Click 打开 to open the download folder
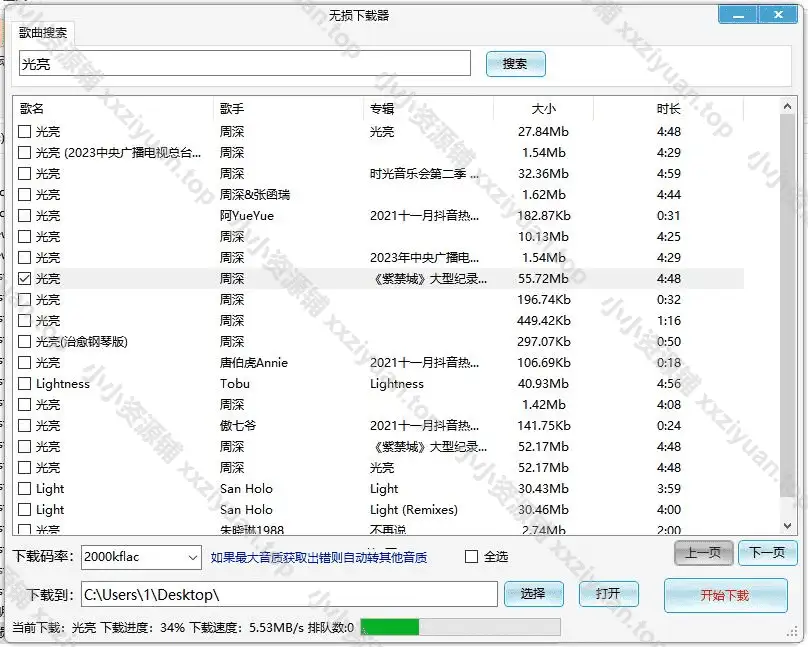Image resolution: width=808 pixels, height=647 pixels. (x=608, y=594)
